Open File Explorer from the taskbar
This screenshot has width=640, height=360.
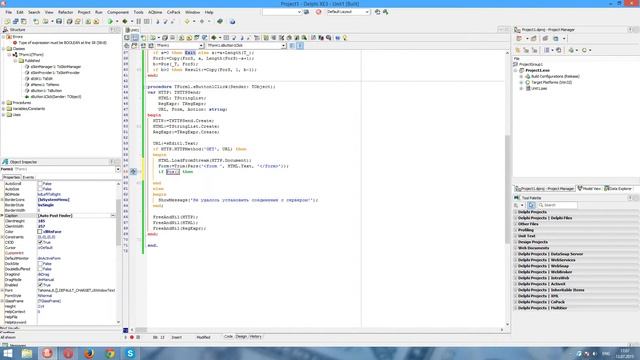[27, 353]
